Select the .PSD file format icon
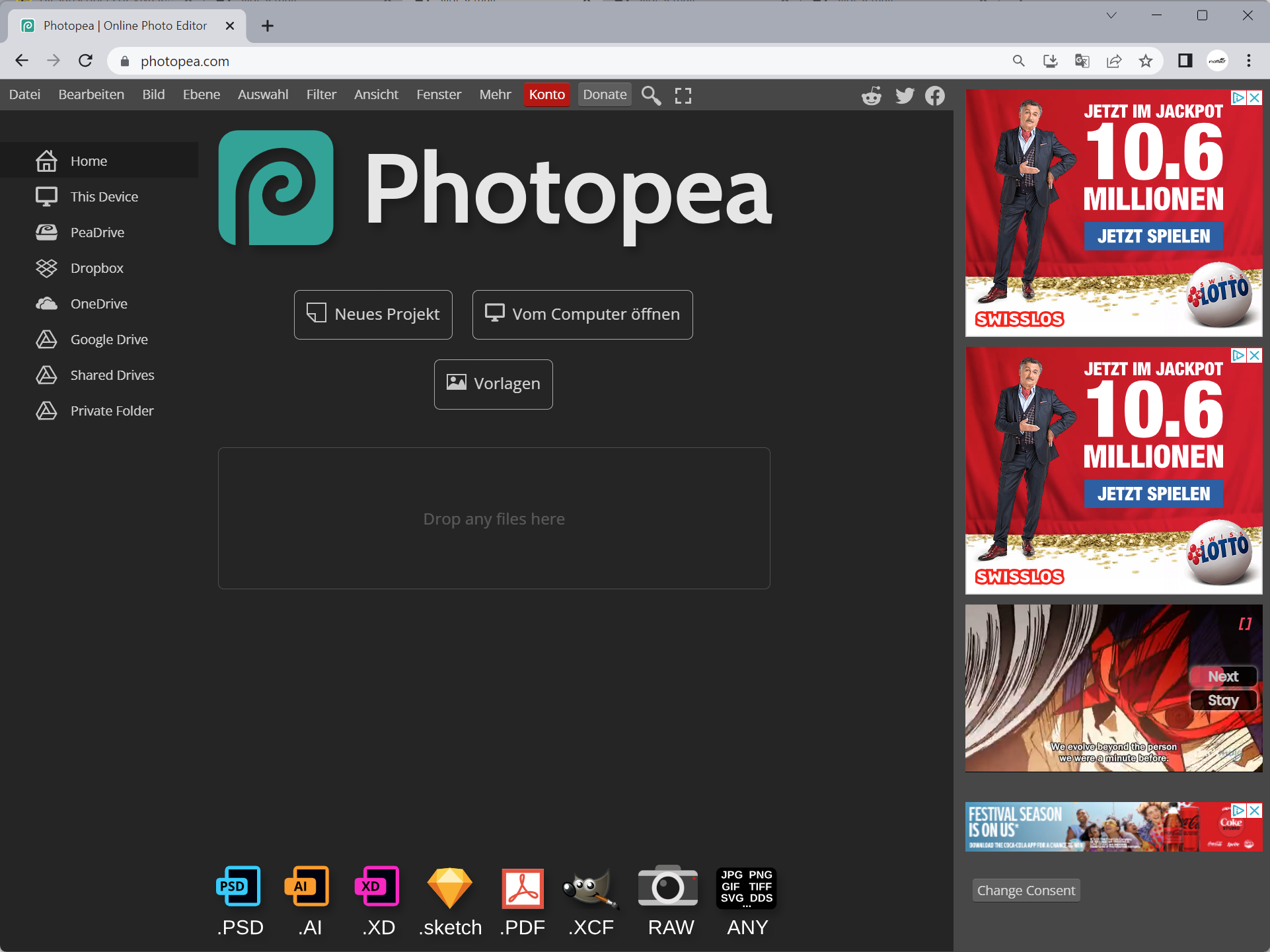1270x952 pixels. 239,887
